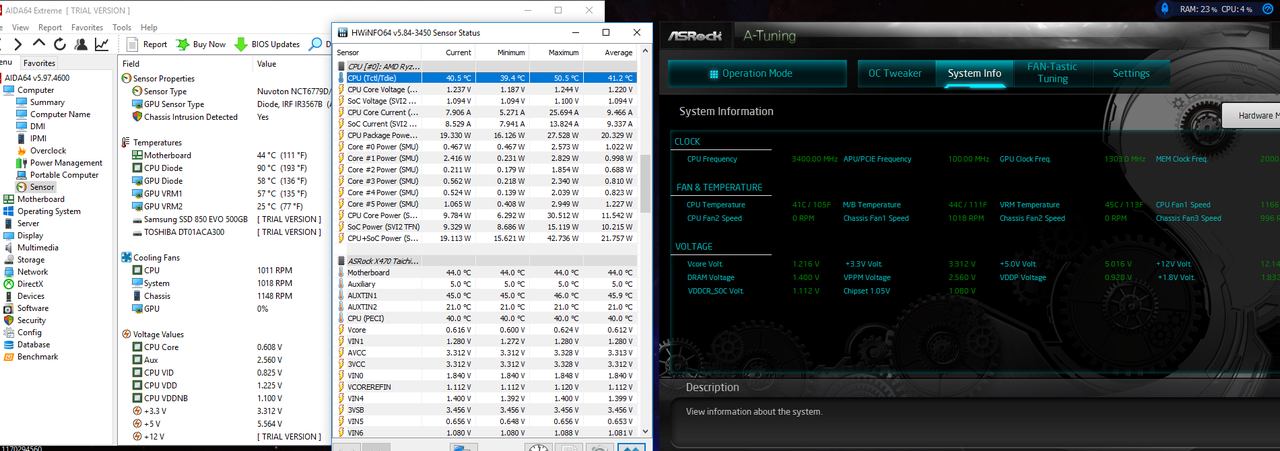The height and width of the screenshot is (451, 1280).
Task: Click Chassis Intrusion Detected row
Action: pos(225,116)
